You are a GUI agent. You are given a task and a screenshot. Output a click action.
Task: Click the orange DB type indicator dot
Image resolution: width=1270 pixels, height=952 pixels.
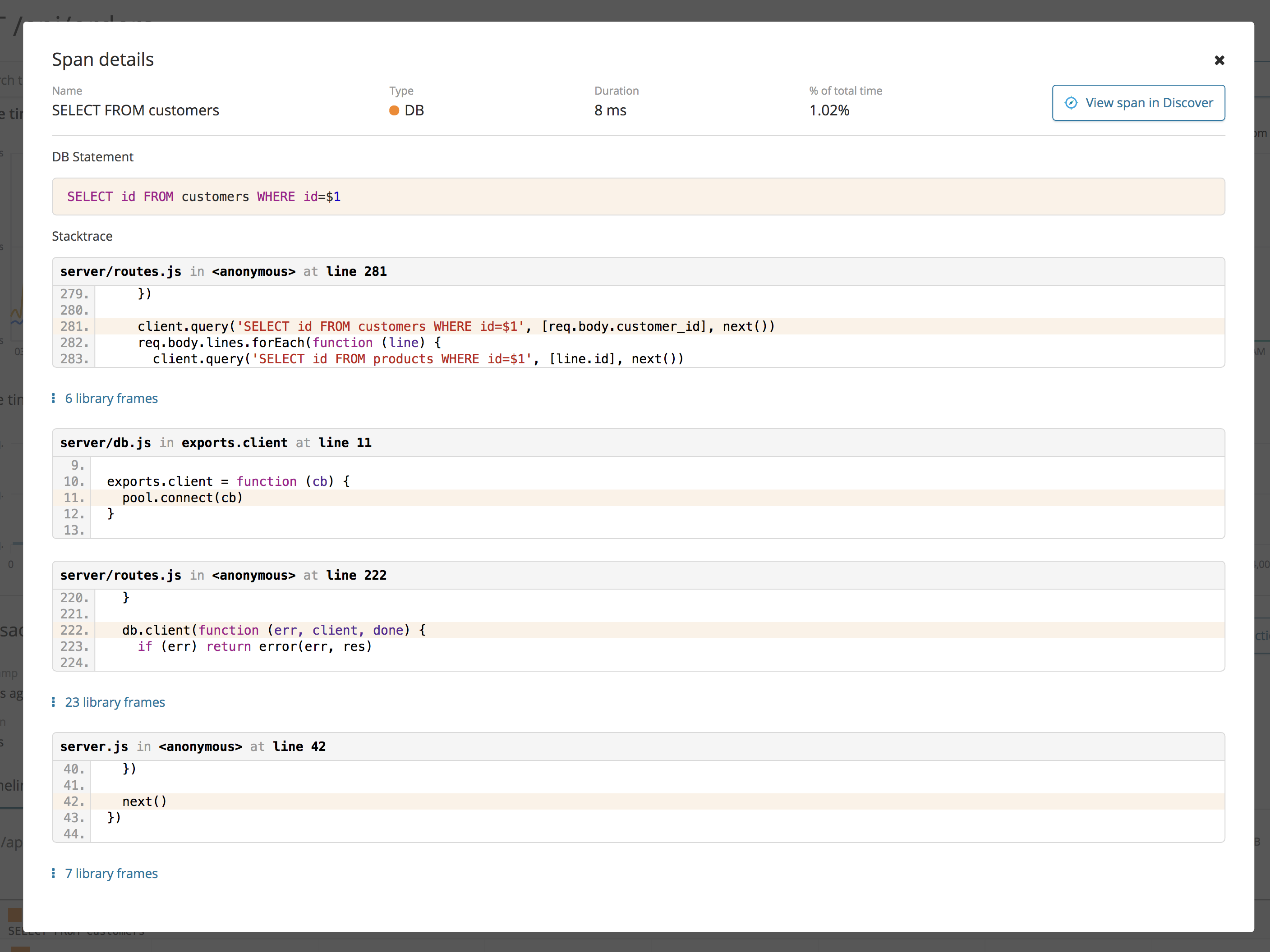(x=394, y=110)
